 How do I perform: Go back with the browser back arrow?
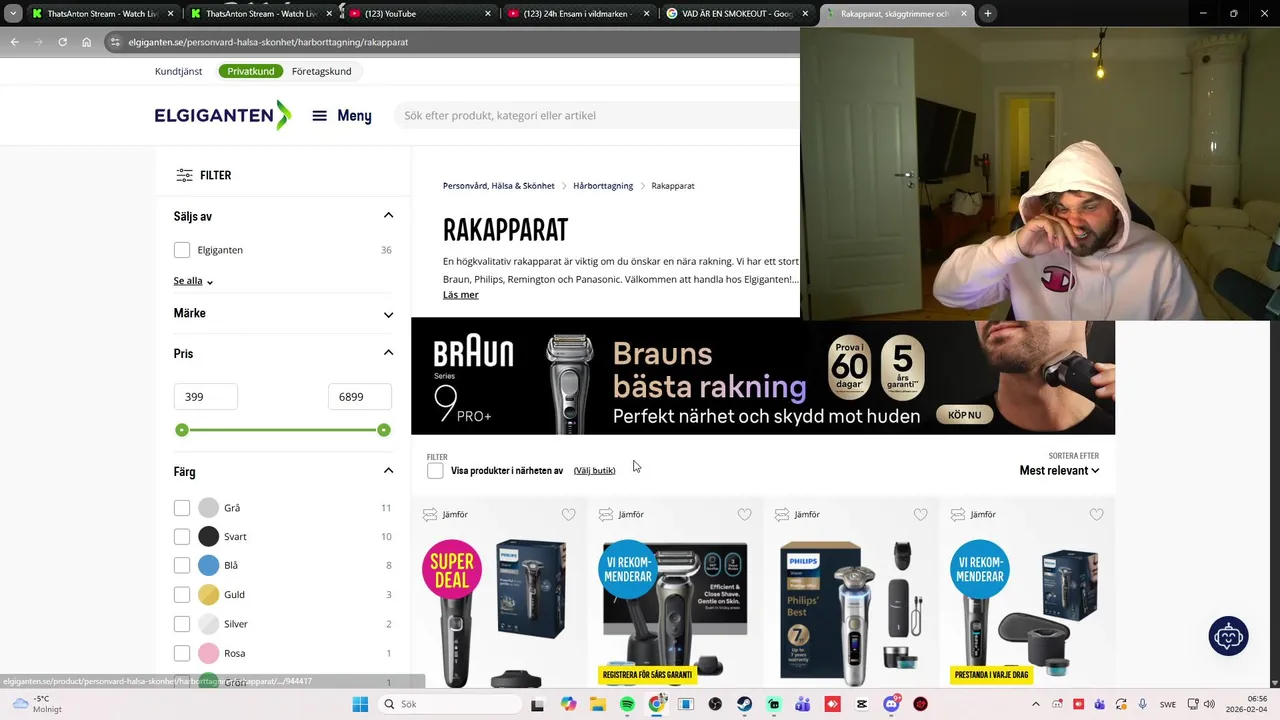coord(14,42)
